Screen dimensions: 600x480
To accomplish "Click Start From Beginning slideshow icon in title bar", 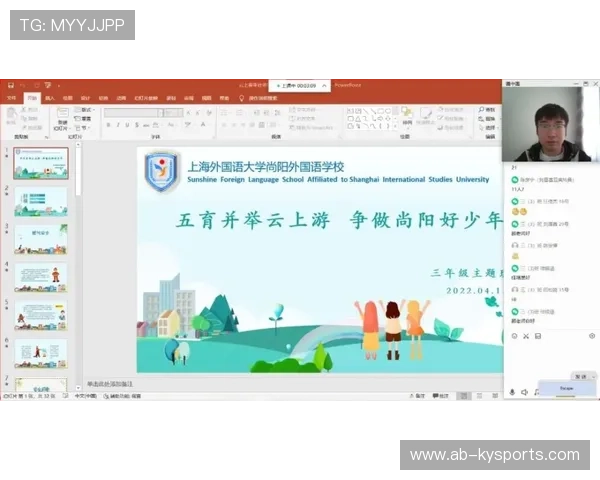I will tap(48, 85).
